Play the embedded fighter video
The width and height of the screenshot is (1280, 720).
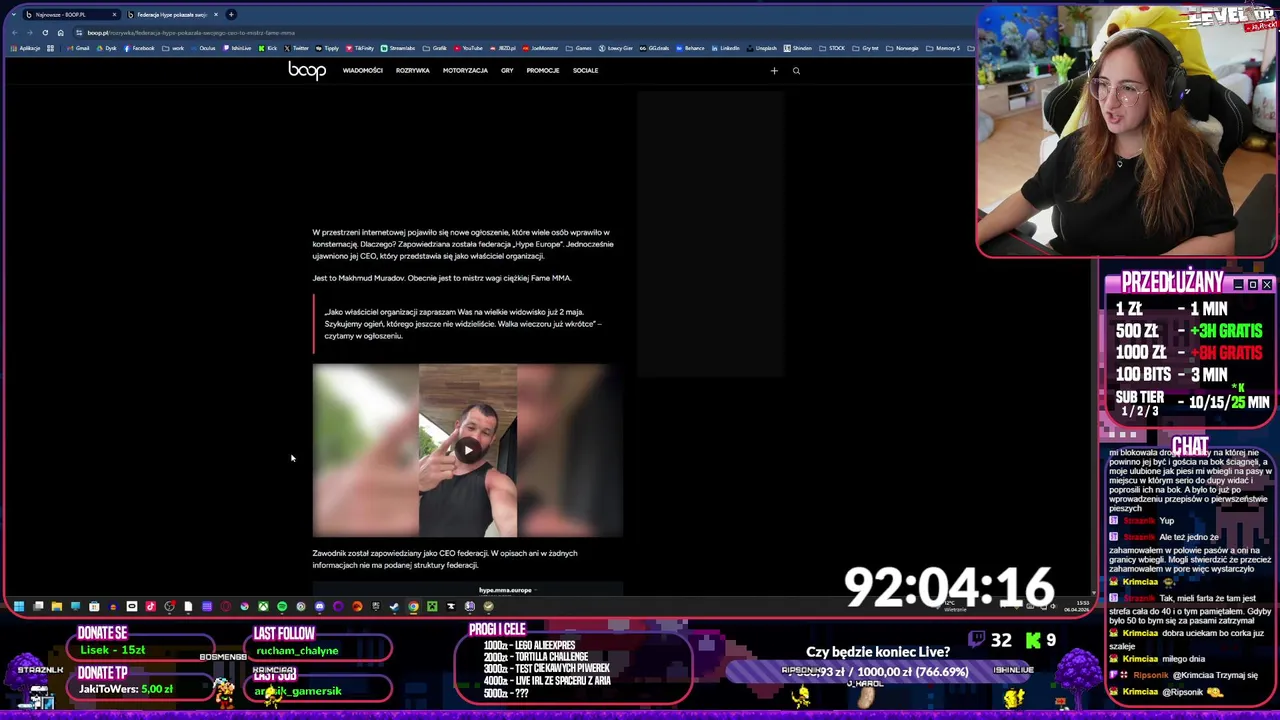(468, 450)
